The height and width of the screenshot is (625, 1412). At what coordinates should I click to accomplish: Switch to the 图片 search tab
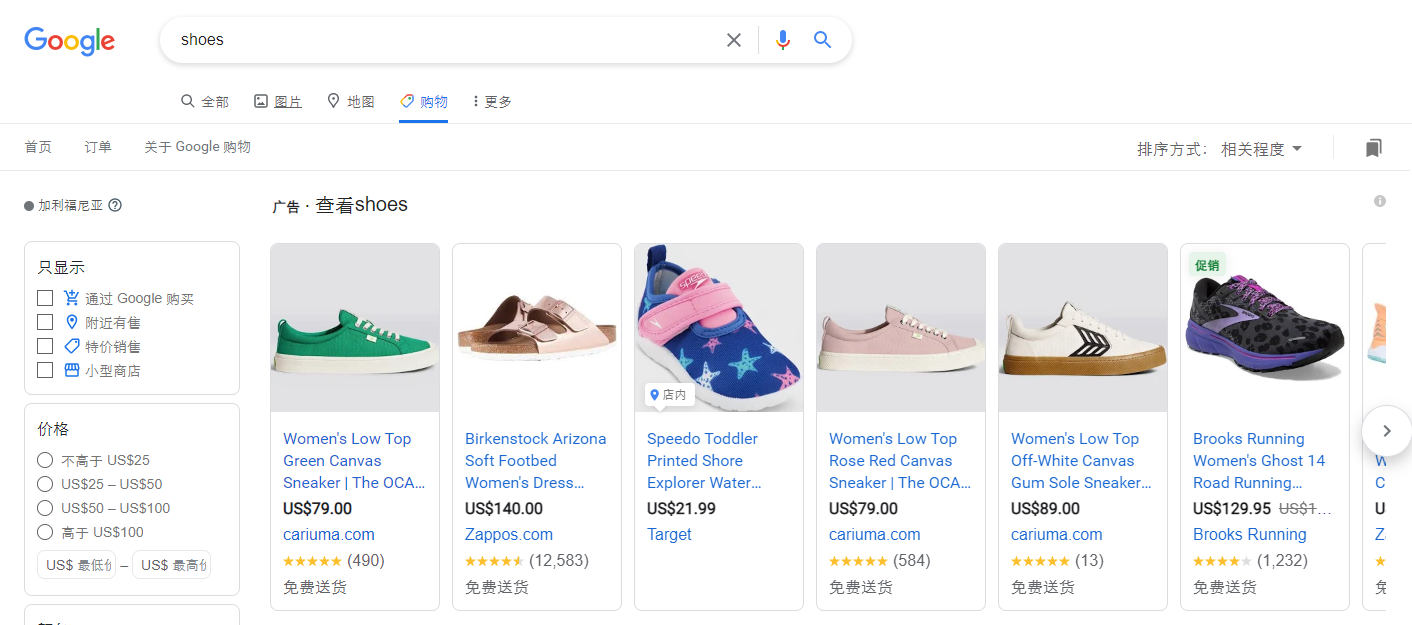(286, 100)
